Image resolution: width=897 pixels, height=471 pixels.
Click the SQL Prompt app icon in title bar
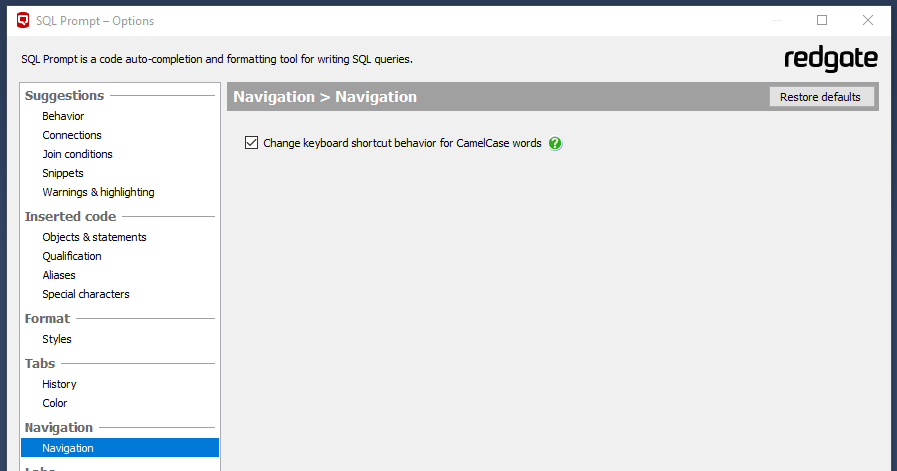pos(23,21)
